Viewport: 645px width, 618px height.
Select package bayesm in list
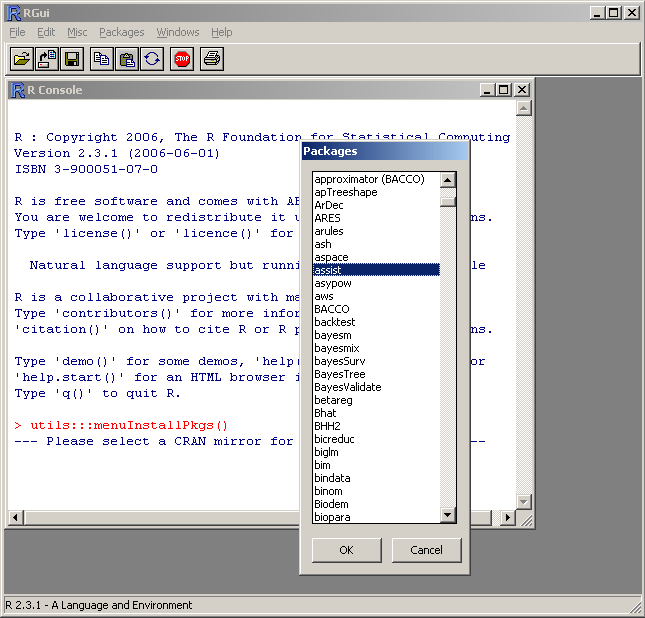click(x=376, y=335)
